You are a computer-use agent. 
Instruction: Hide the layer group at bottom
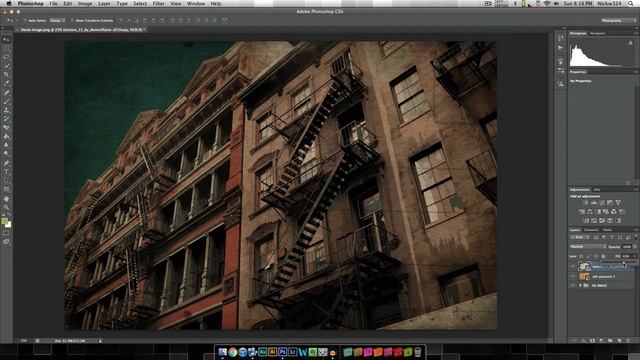click(x=572, y=285)
